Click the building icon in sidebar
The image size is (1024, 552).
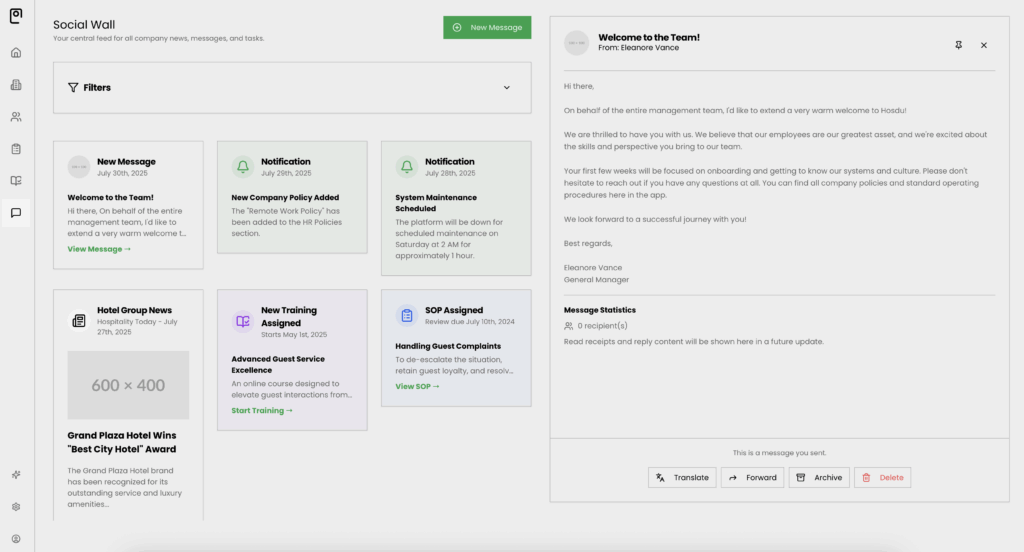click(x=16, y=85)
